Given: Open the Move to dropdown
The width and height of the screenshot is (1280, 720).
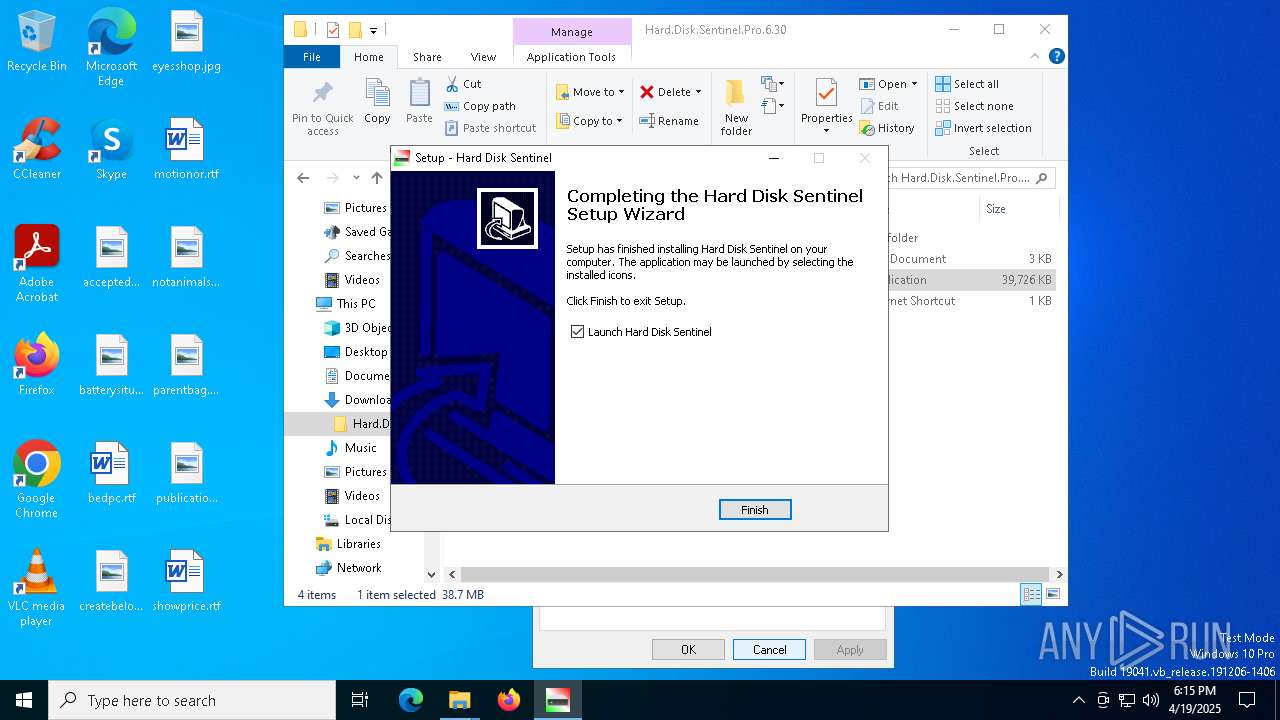Looking at the screenshot, I should pyautogui.click(x=590, y=92).
